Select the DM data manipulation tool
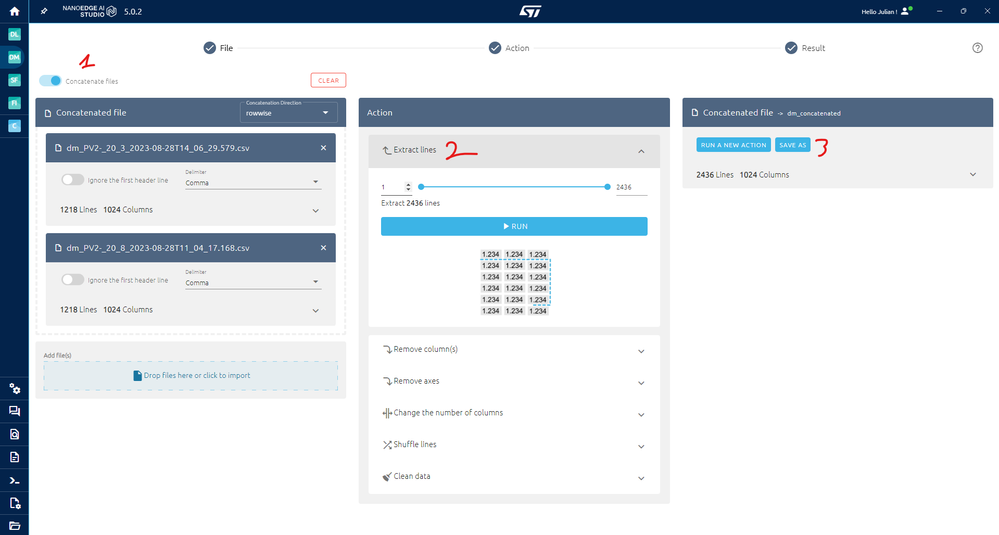 [x=14, y=57]
